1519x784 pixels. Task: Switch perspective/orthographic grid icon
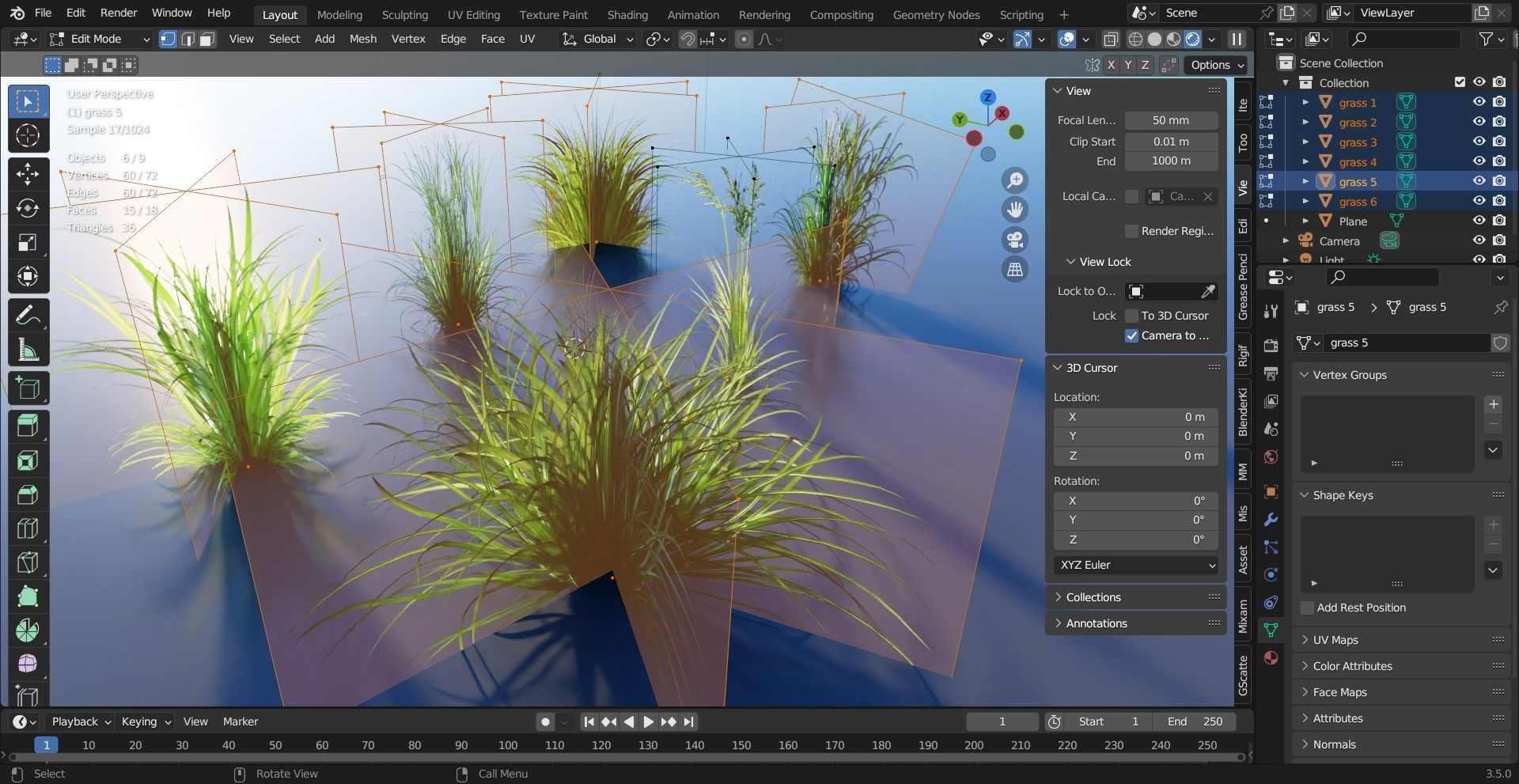(1015, 270)
